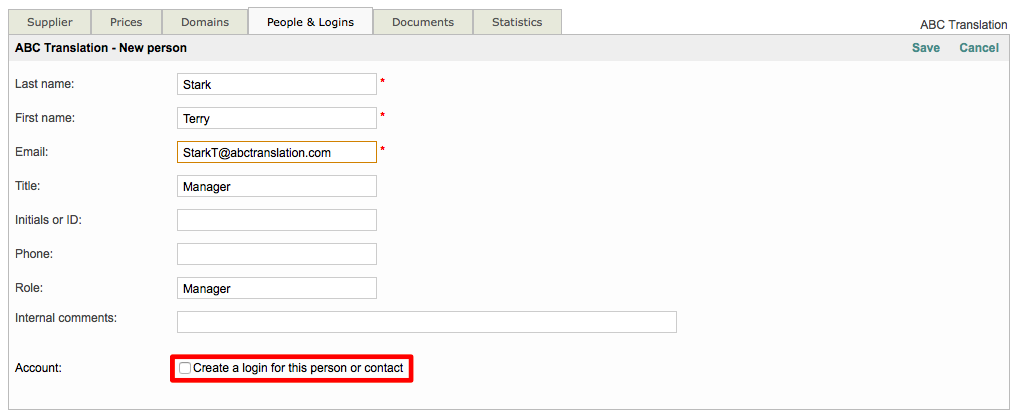Open the Supplier tab
This screenshot has width=1018, height=417.
pos(49,22)
